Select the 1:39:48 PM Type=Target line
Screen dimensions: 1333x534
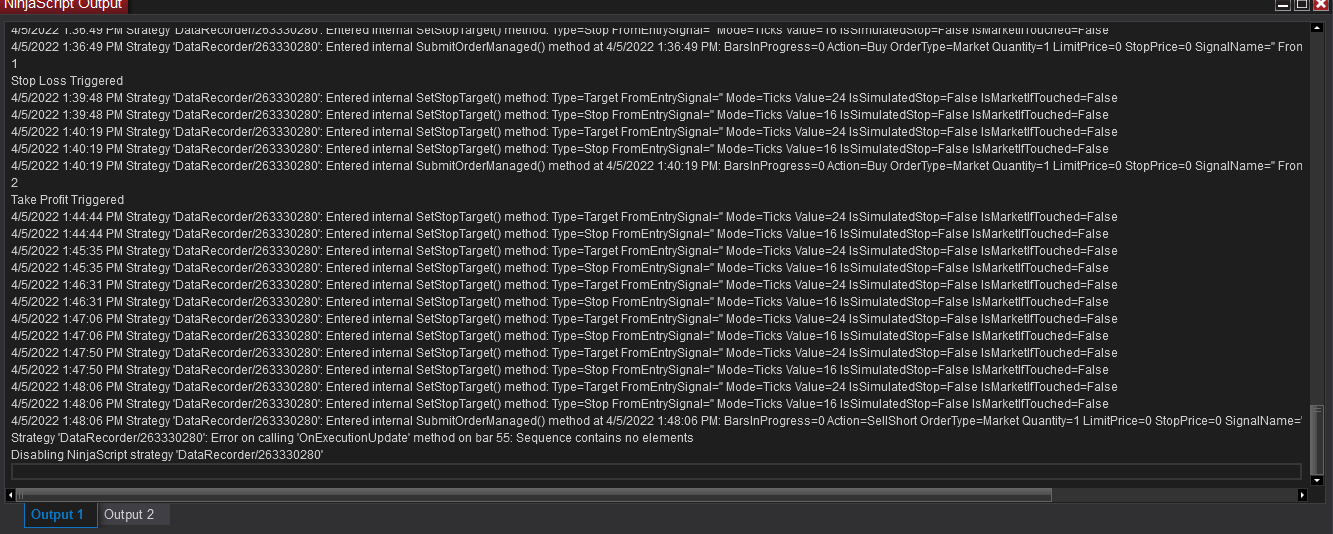click(x=564, y=98)
